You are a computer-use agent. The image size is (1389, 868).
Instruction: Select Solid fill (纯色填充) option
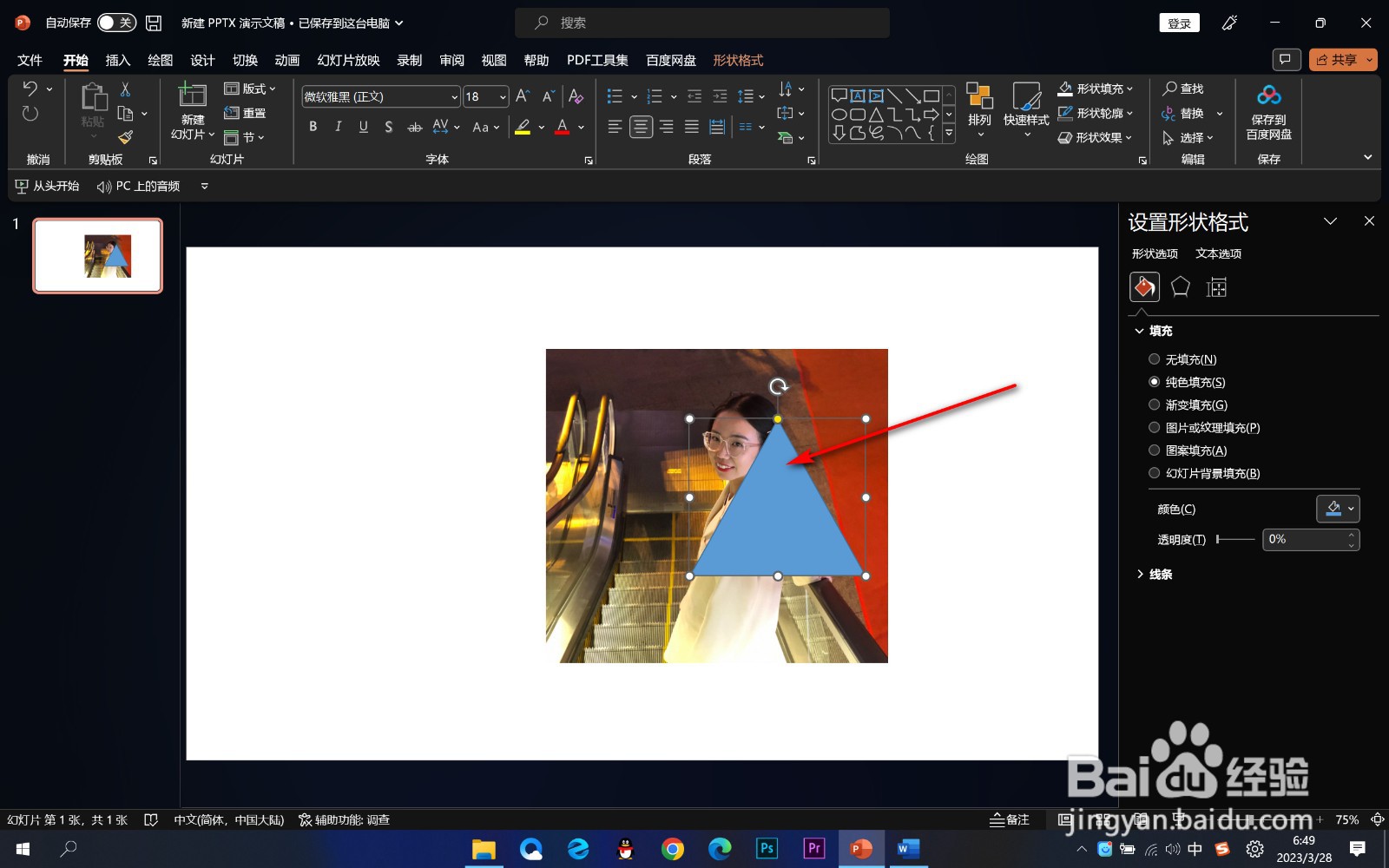1154,382
